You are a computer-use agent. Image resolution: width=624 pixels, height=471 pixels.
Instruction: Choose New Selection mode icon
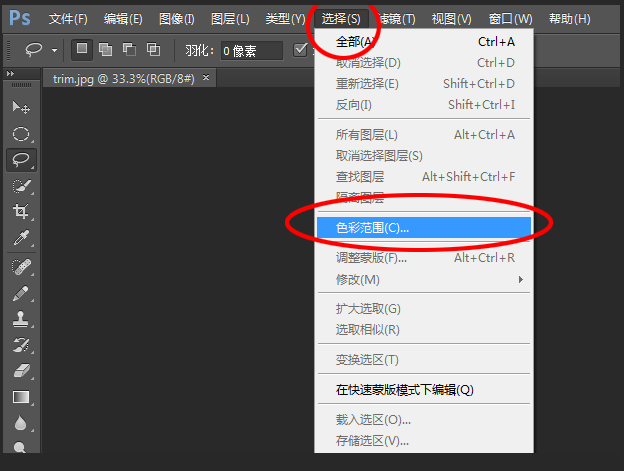coord(82,49)
